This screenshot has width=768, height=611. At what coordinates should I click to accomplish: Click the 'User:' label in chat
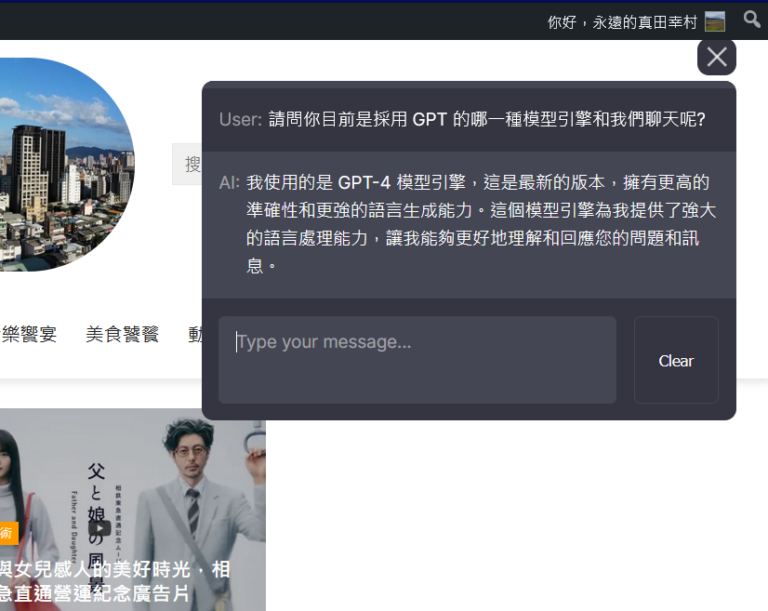click(x=240, y=119)
